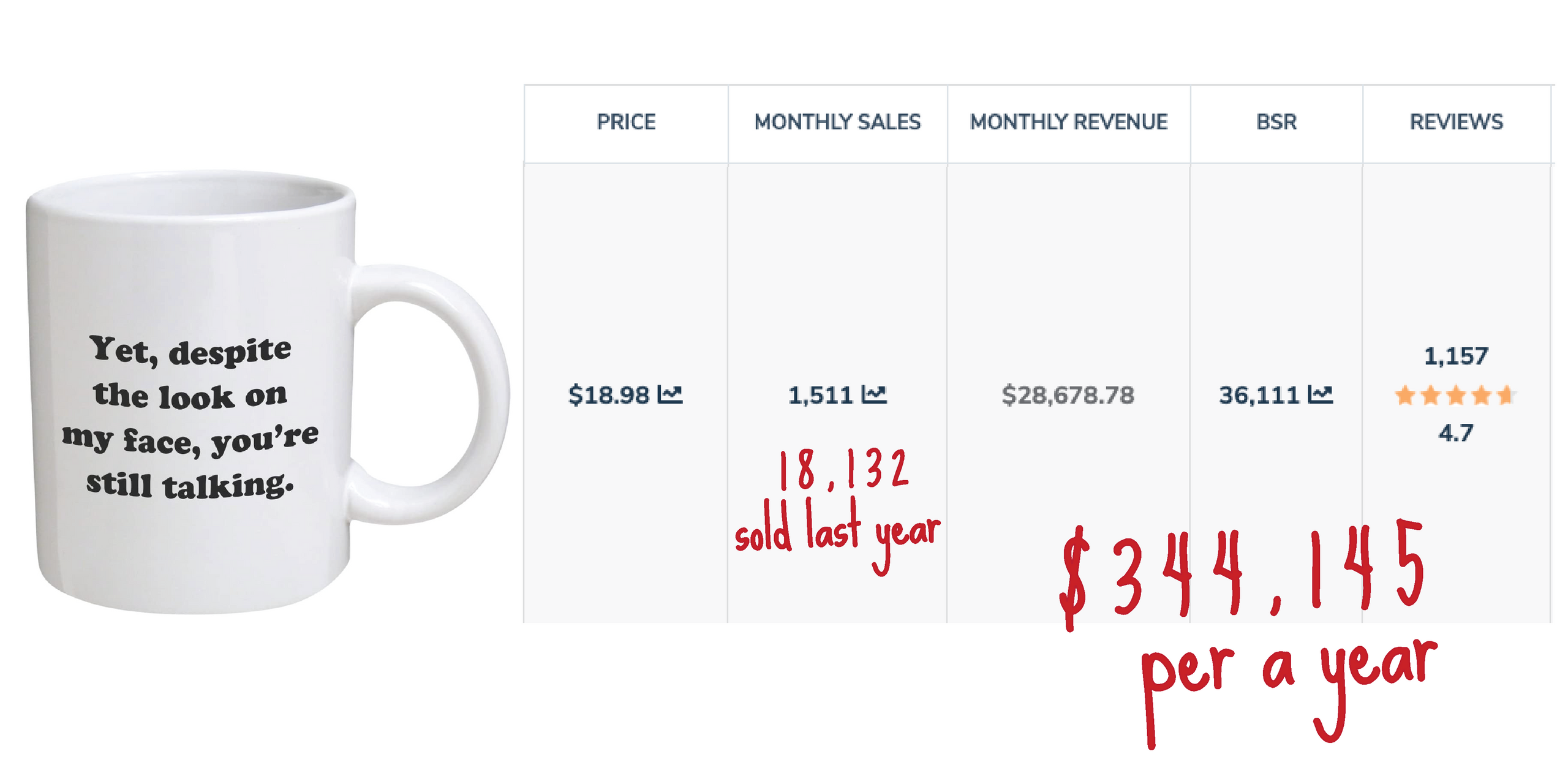The image size is (1568, 784).
Task: Click the first star in the rating
Action: [x=1406, y=396]
